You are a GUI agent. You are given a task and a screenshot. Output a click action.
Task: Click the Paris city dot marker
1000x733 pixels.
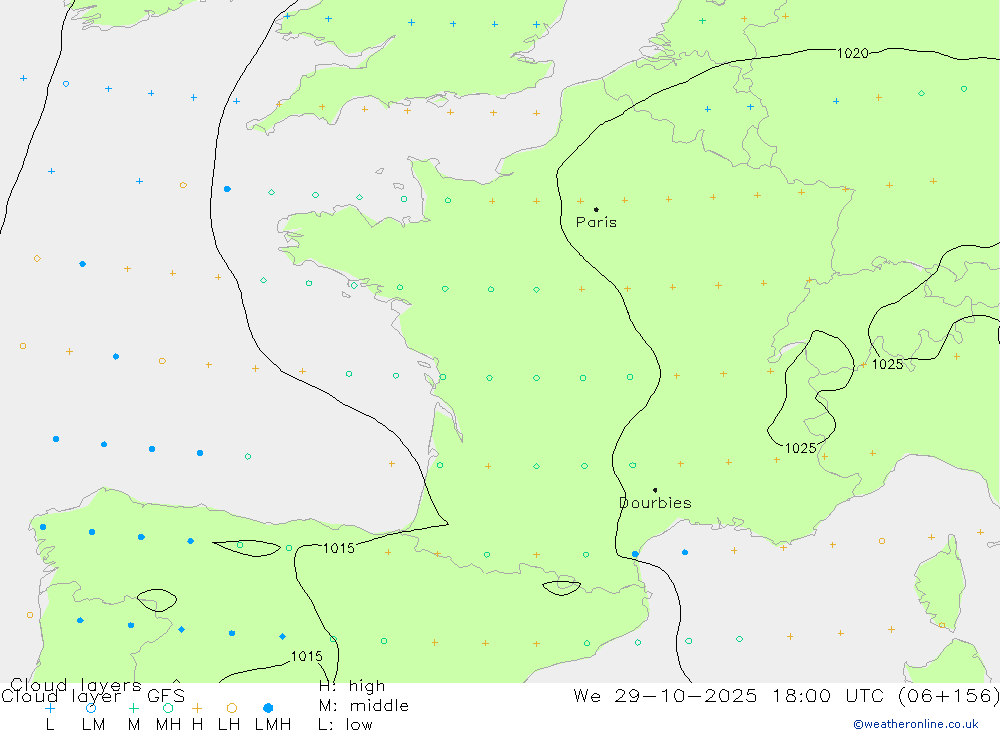596,209
